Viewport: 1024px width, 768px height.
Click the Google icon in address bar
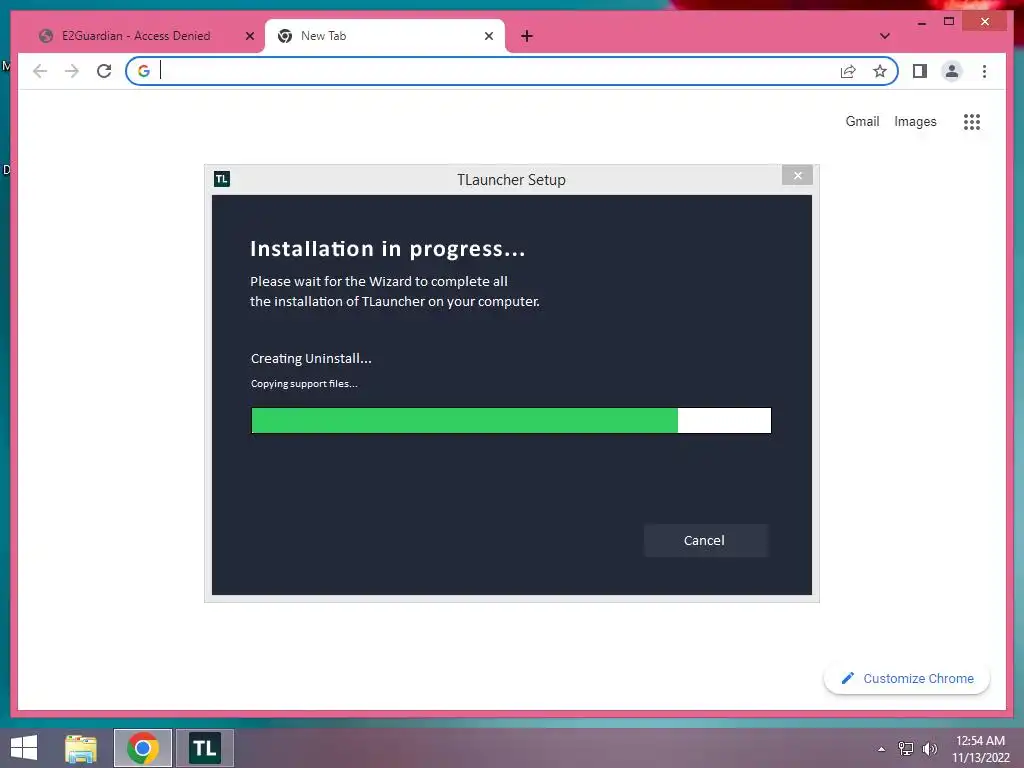[144, 71]
